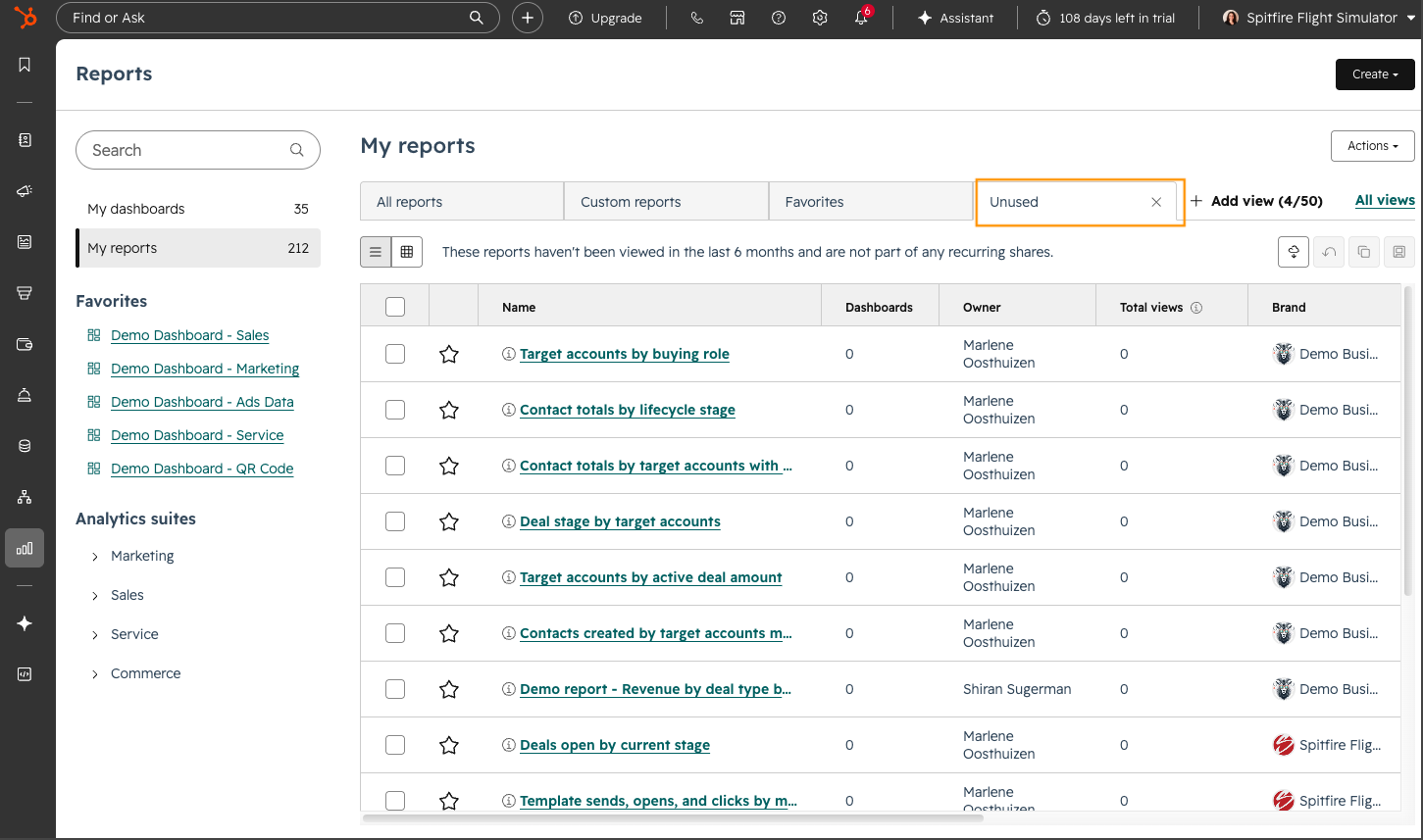Select the checkbox for Deal stage by target accounts
1423x840 pixels.
coord(394,520)
